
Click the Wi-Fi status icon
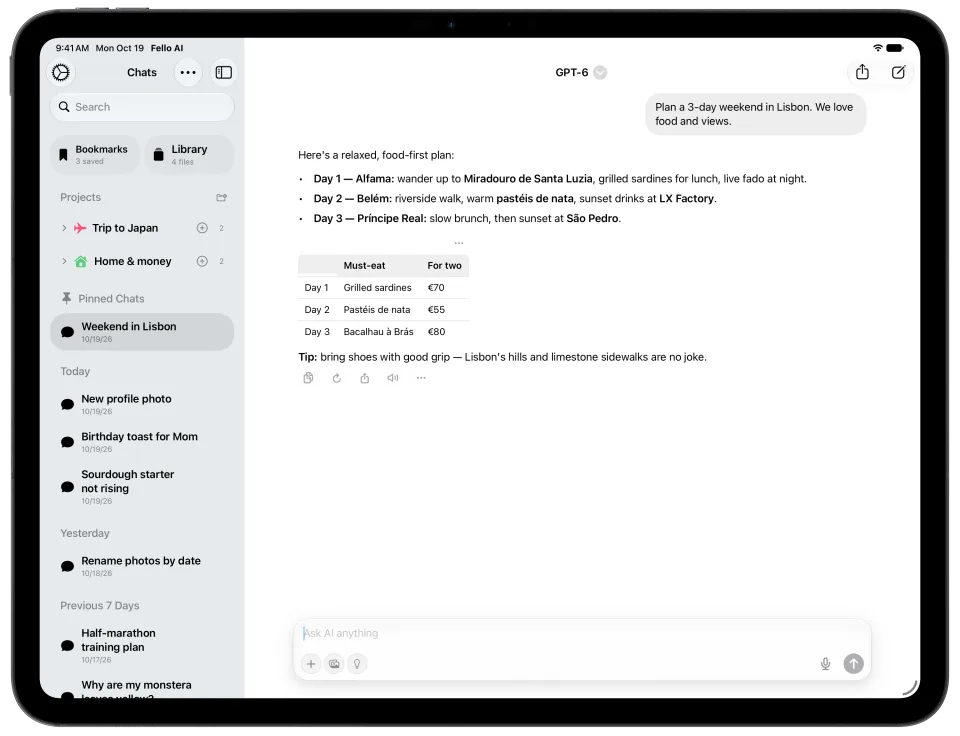877,48
